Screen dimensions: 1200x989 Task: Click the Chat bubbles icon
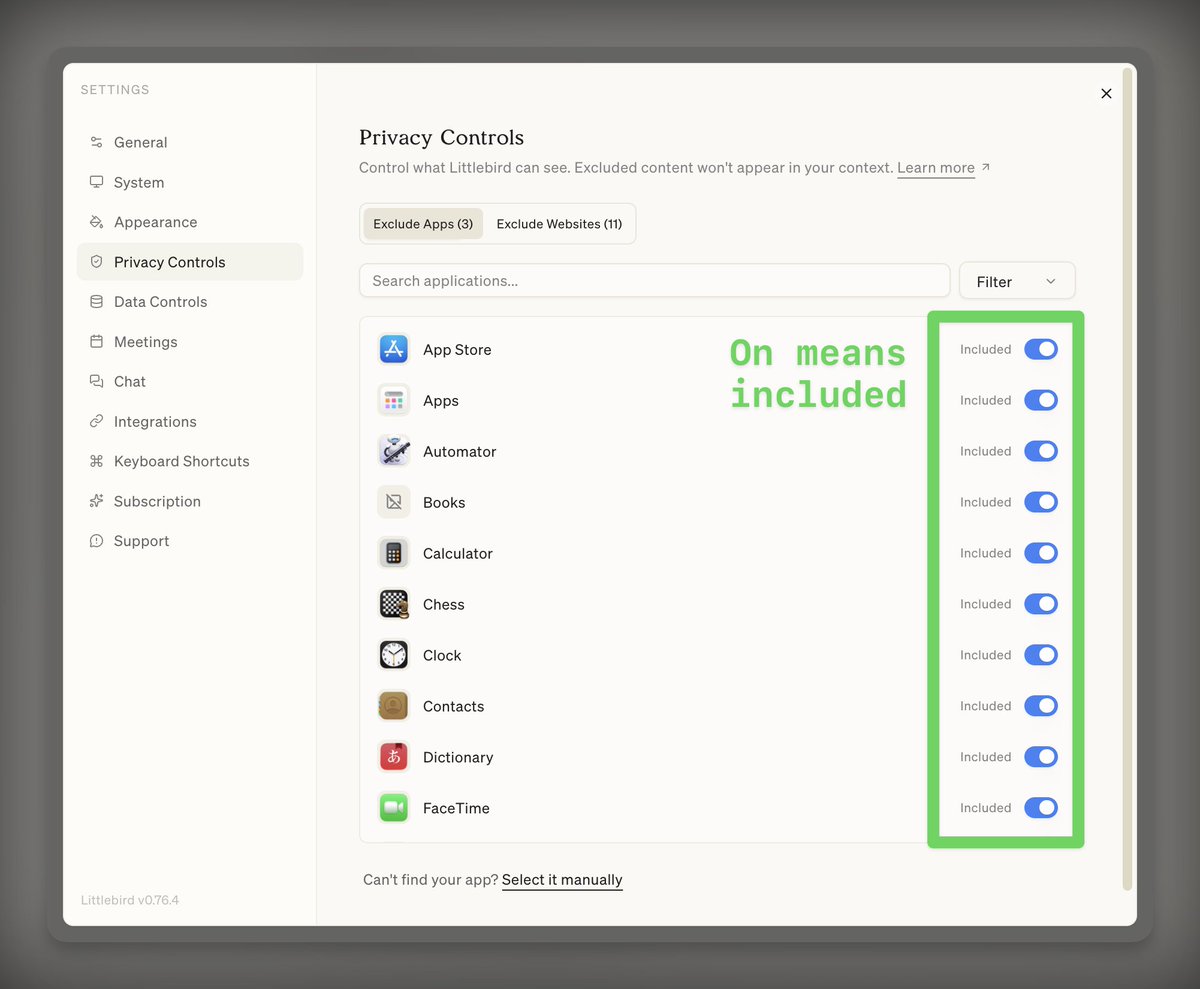pos(96,381)
